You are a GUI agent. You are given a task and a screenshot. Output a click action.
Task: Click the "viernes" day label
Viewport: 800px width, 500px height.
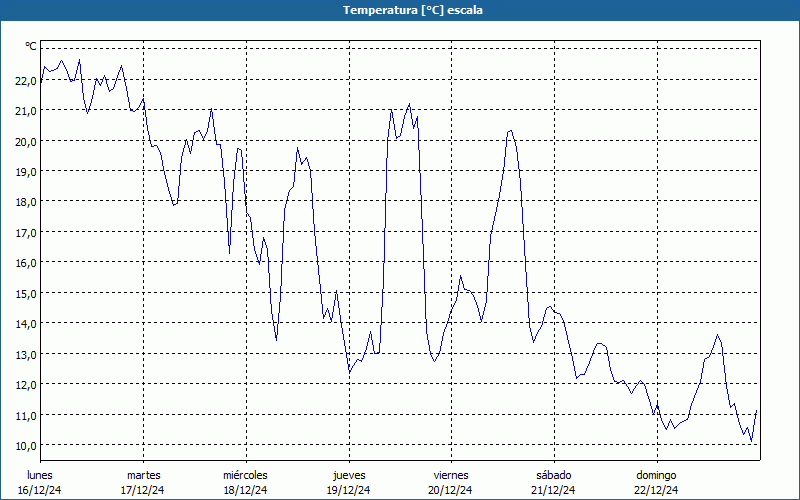pyautogui.click(x=451, y=475)
